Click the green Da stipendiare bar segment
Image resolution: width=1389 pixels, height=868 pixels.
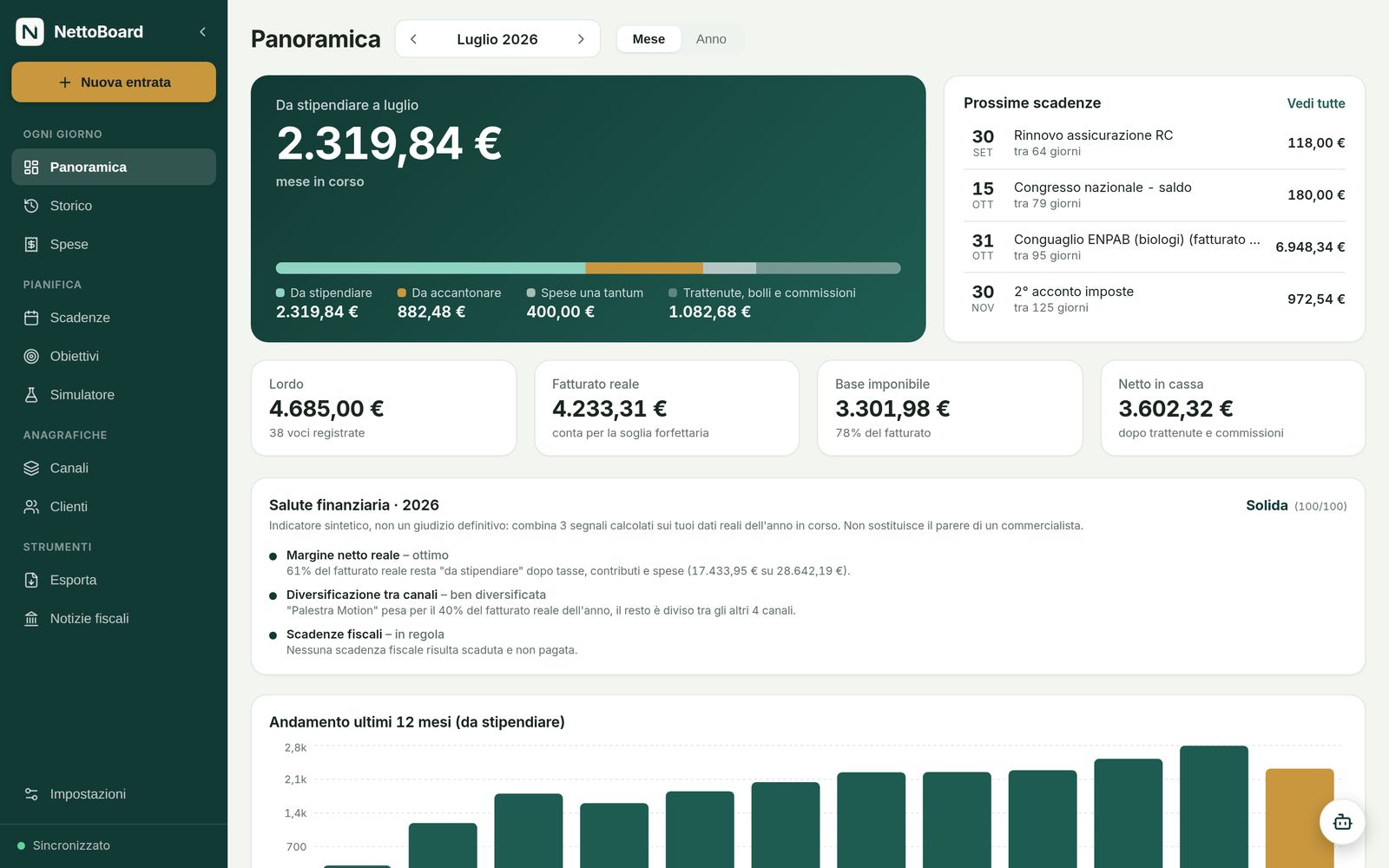tap(431, 268)
